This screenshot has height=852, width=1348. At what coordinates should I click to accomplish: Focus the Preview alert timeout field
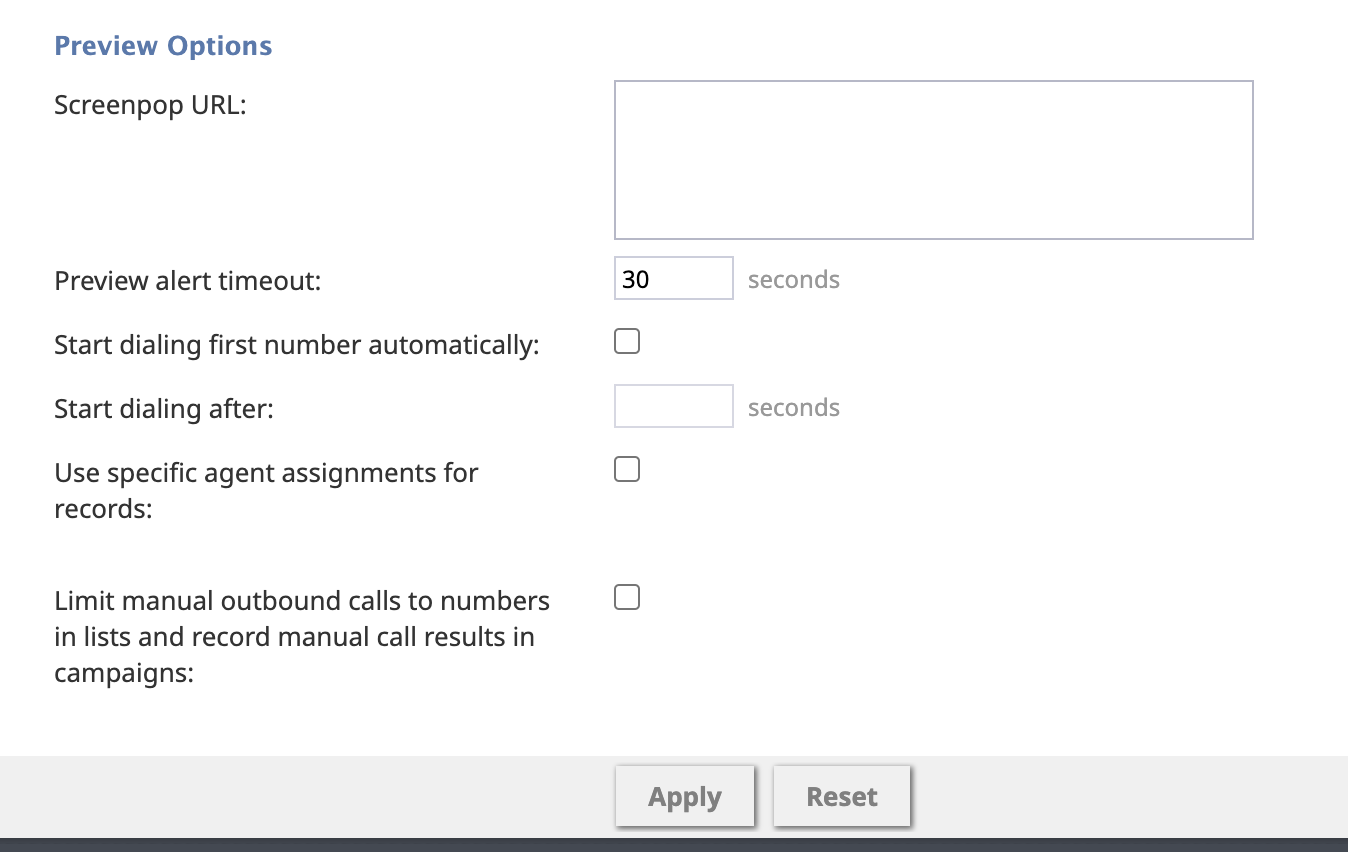click(x=673, y=278)
